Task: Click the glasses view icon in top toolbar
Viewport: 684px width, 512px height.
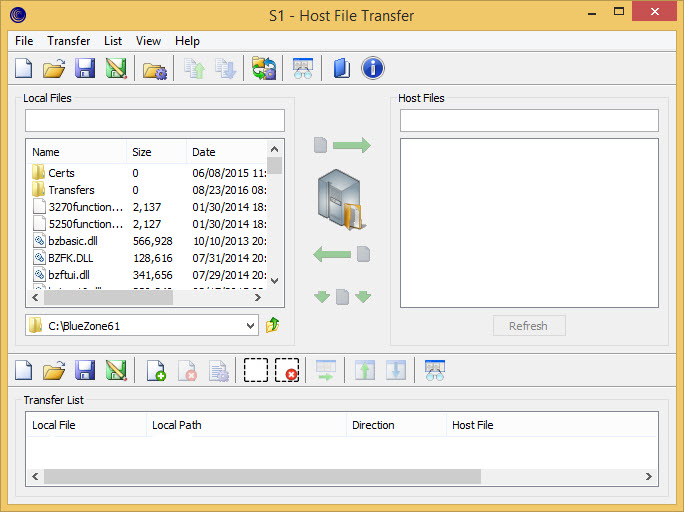Action: pyautogui.click(x=303, y=68)
